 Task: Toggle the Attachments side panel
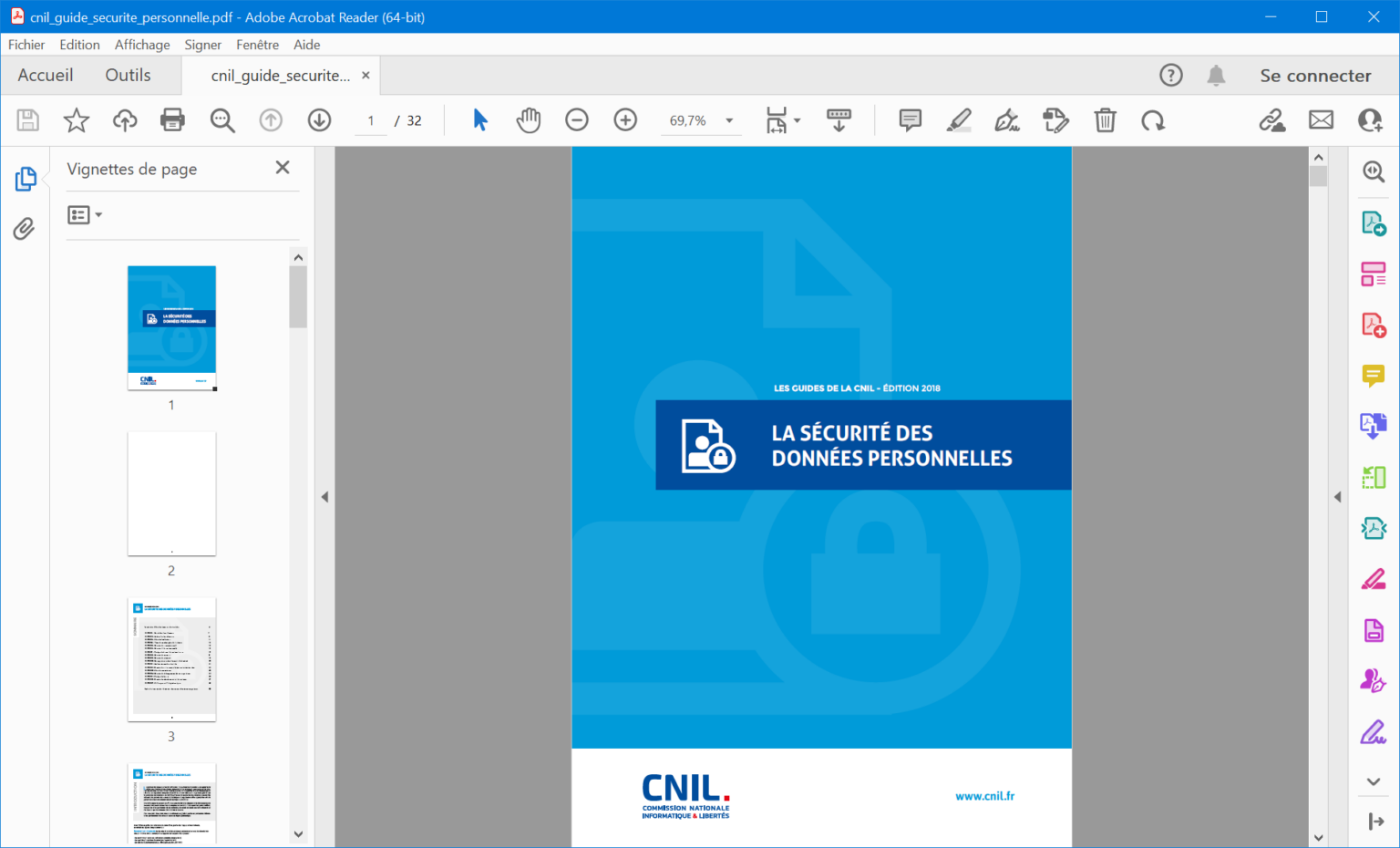coord(25,229)
